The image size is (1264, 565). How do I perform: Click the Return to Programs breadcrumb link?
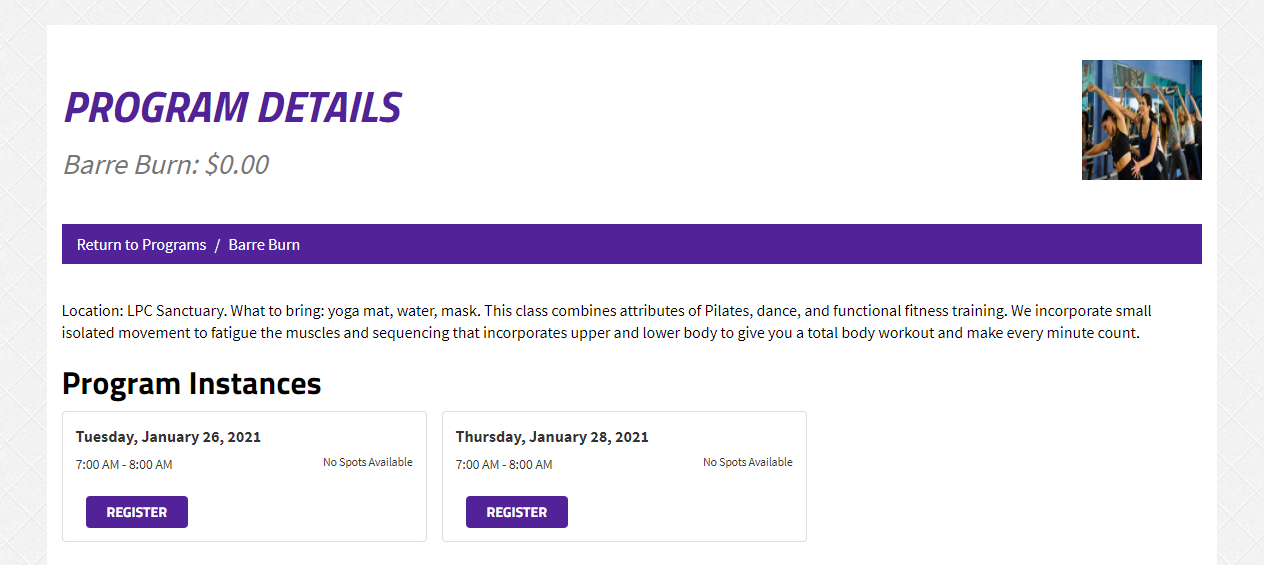point(141,244)
